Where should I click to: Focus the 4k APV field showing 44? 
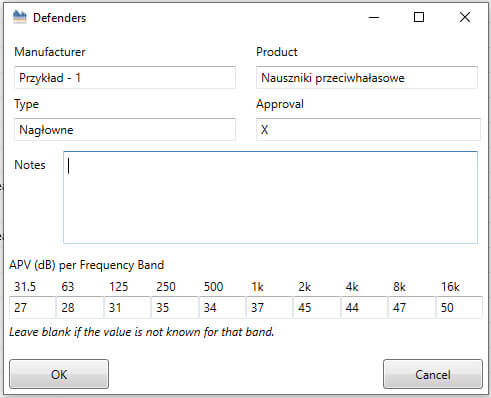click(364, 307)
